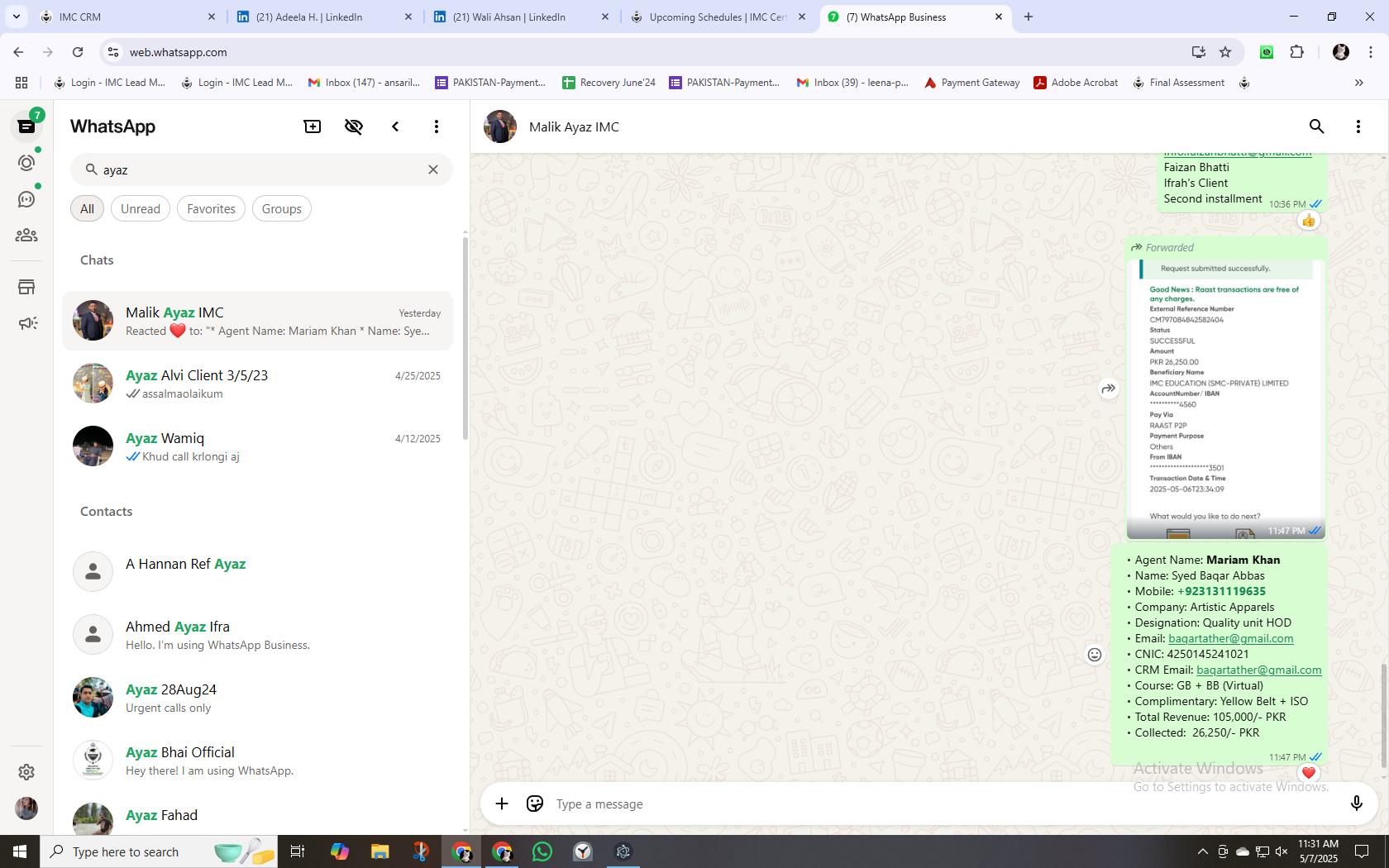This screenshot has height=868, width=1389.
Task: Search within the conversation magnifier icon
Action: [x=1316, y=126]
